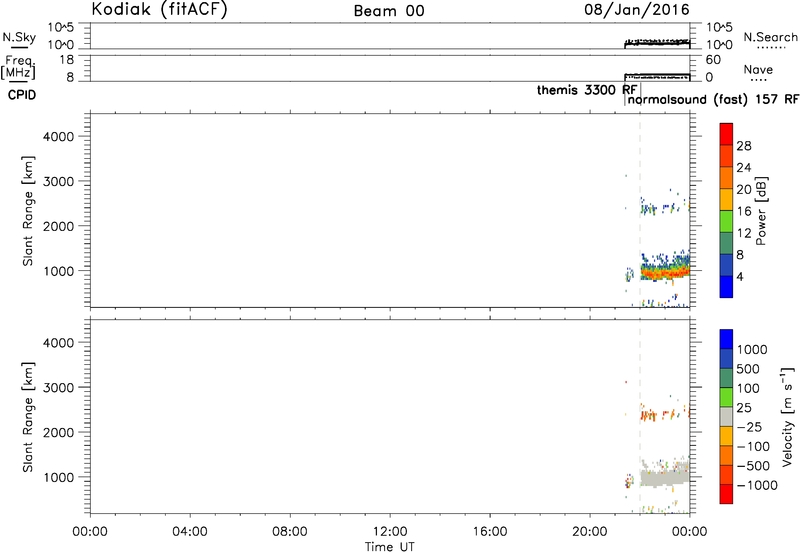Click the 'Time UT' axis title
This screenshot has width=800, height=553.
coord(390,546)
